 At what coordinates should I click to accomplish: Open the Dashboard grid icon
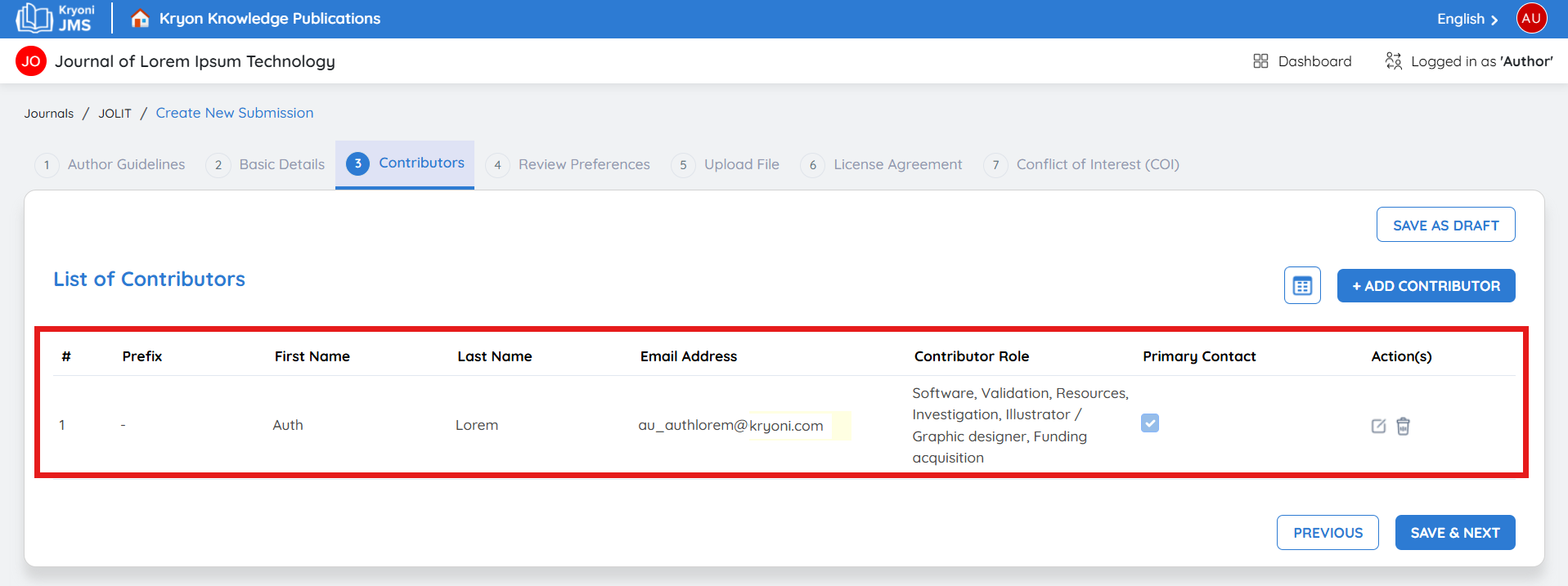click(1260, 61)
